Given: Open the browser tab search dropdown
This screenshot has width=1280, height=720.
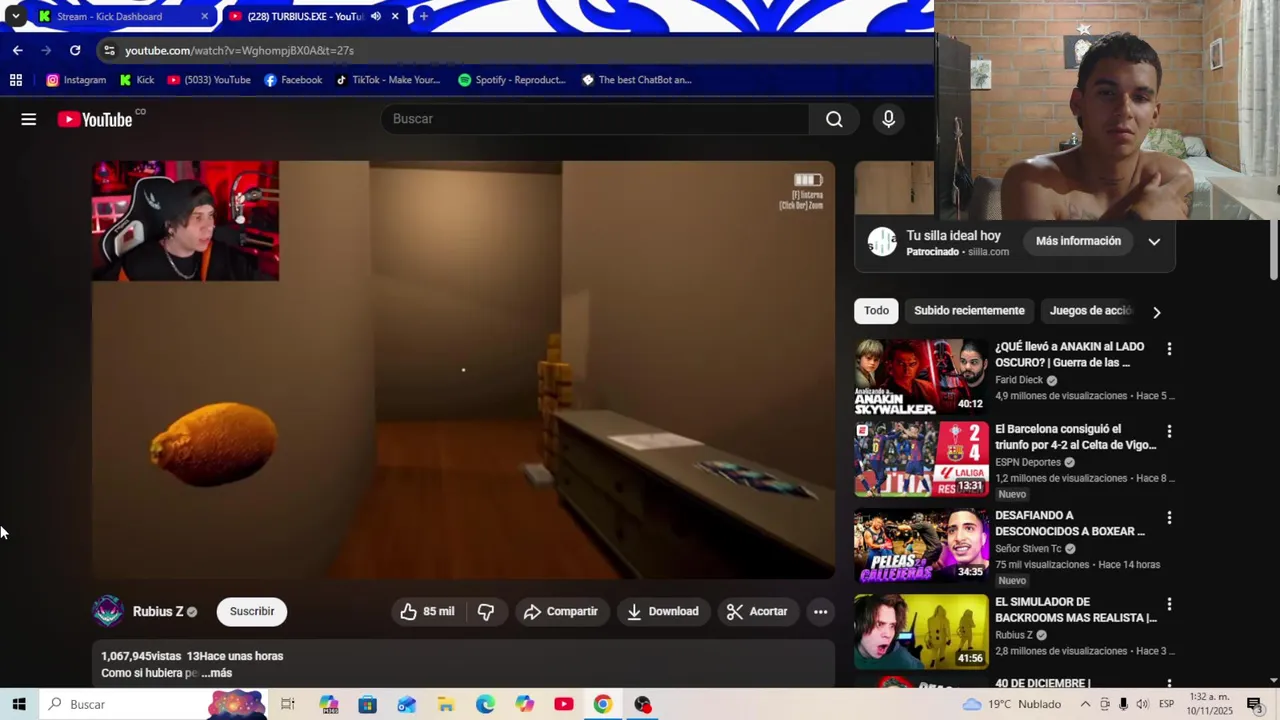Looking at the screenshot, I should click(x=15, y=16).
